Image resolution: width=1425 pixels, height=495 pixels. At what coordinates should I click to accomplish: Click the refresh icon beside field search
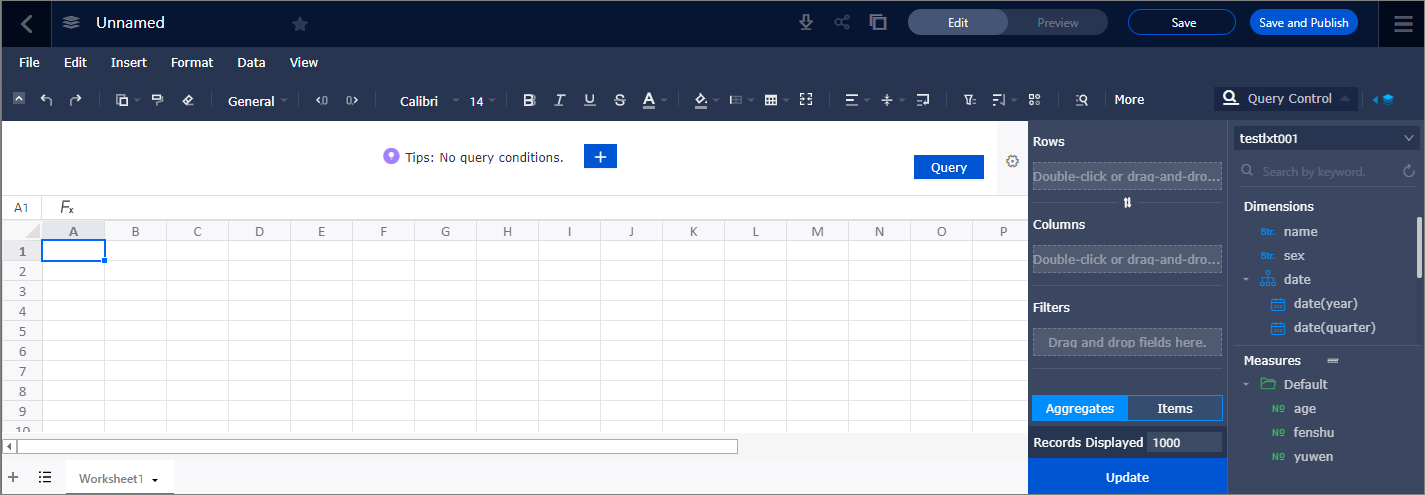(1409, 171)
